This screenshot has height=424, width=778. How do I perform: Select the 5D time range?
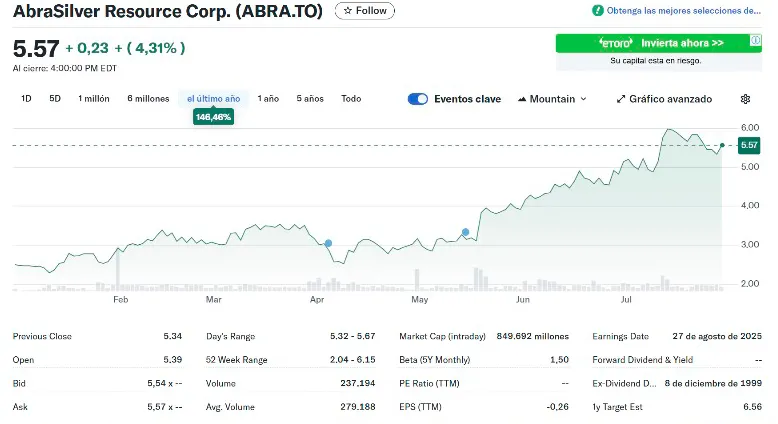click(x=55, y=99)
